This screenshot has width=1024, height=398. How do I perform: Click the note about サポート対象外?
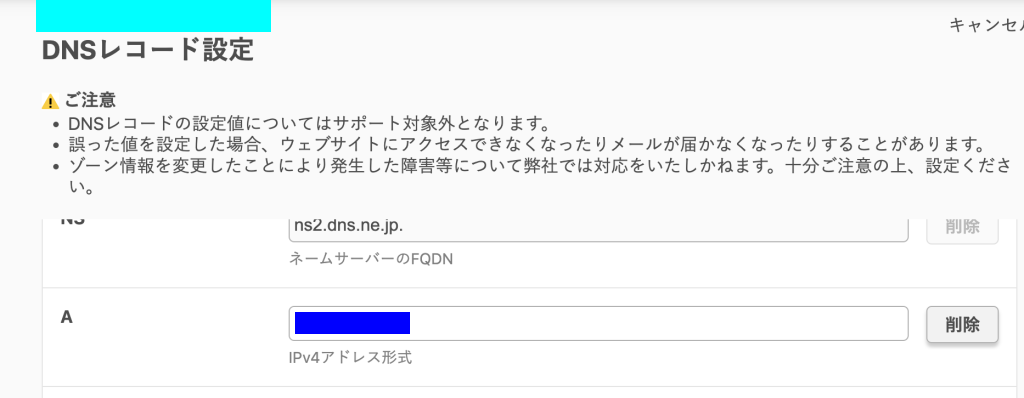pyautogui.click(x=310, y=124)
